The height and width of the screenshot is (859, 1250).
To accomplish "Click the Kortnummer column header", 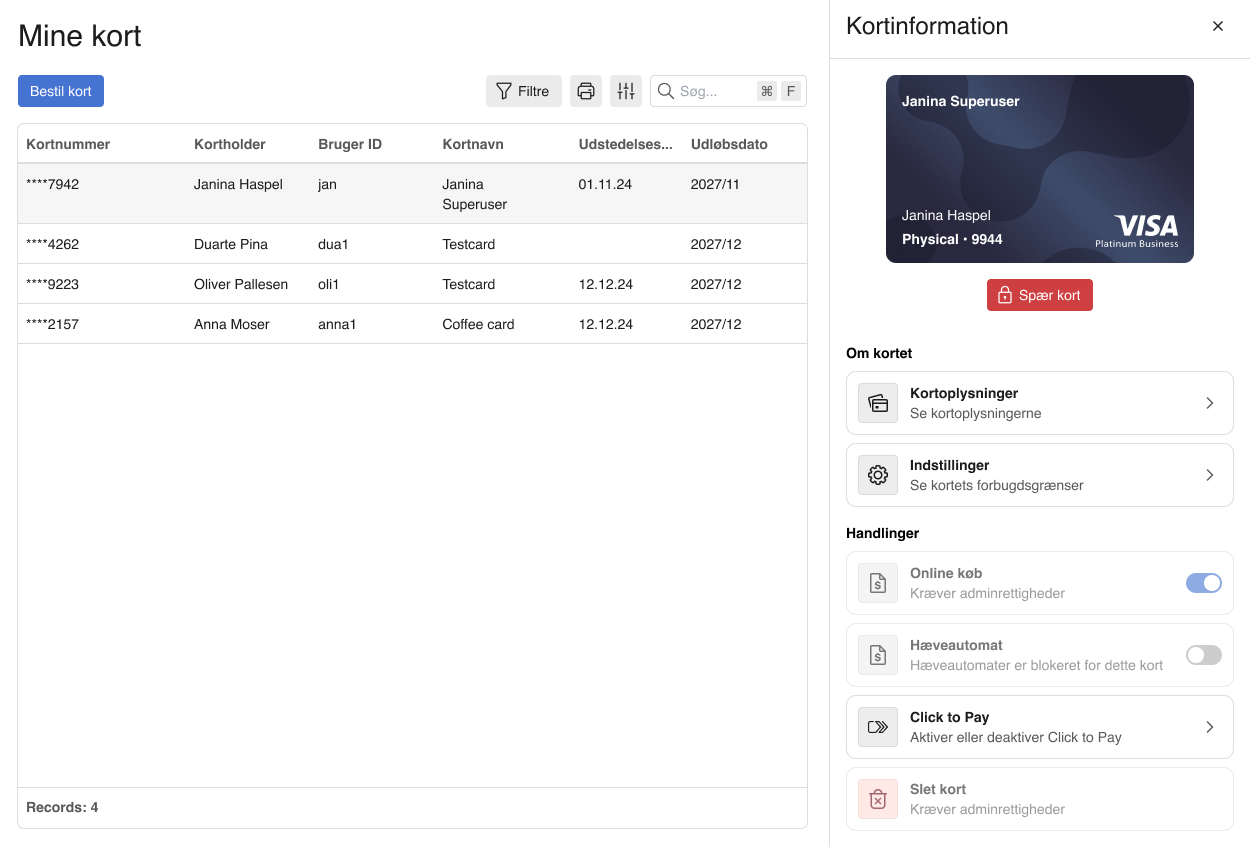I will tap(67, 143).
